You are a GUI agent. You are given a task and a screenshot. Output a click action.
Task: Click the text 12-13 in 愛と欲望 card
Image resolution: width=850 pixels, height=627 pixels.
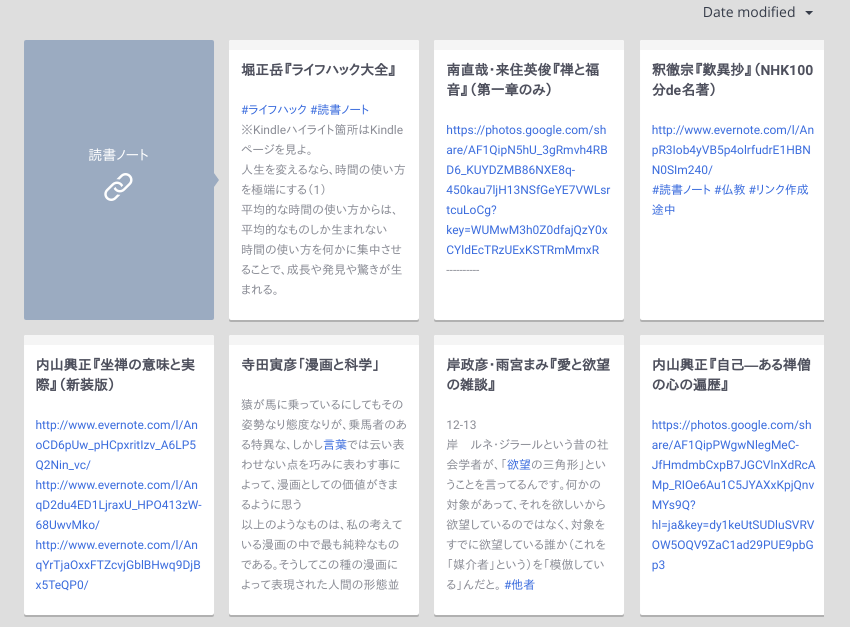click(461, 425)
